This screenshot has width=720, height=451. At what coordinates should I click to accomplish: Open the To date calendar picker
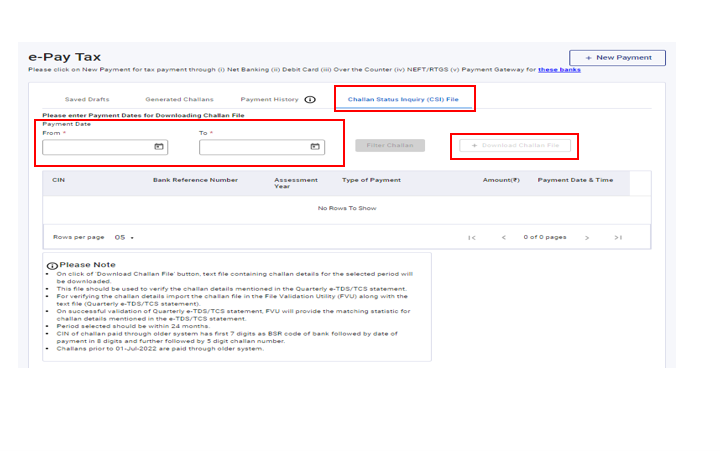click(315, 147)
